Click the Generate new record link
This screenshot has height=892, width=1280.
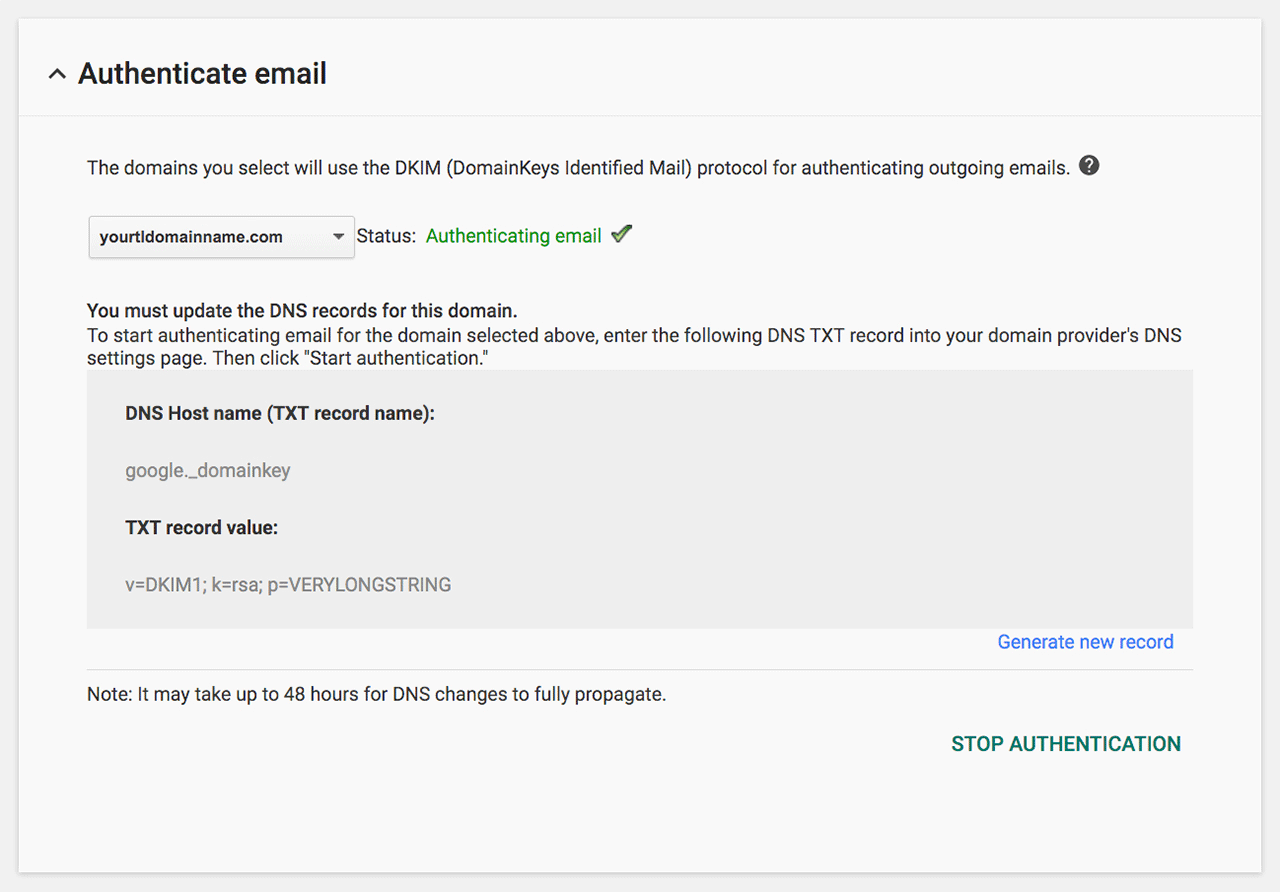tap(1085, 642)
